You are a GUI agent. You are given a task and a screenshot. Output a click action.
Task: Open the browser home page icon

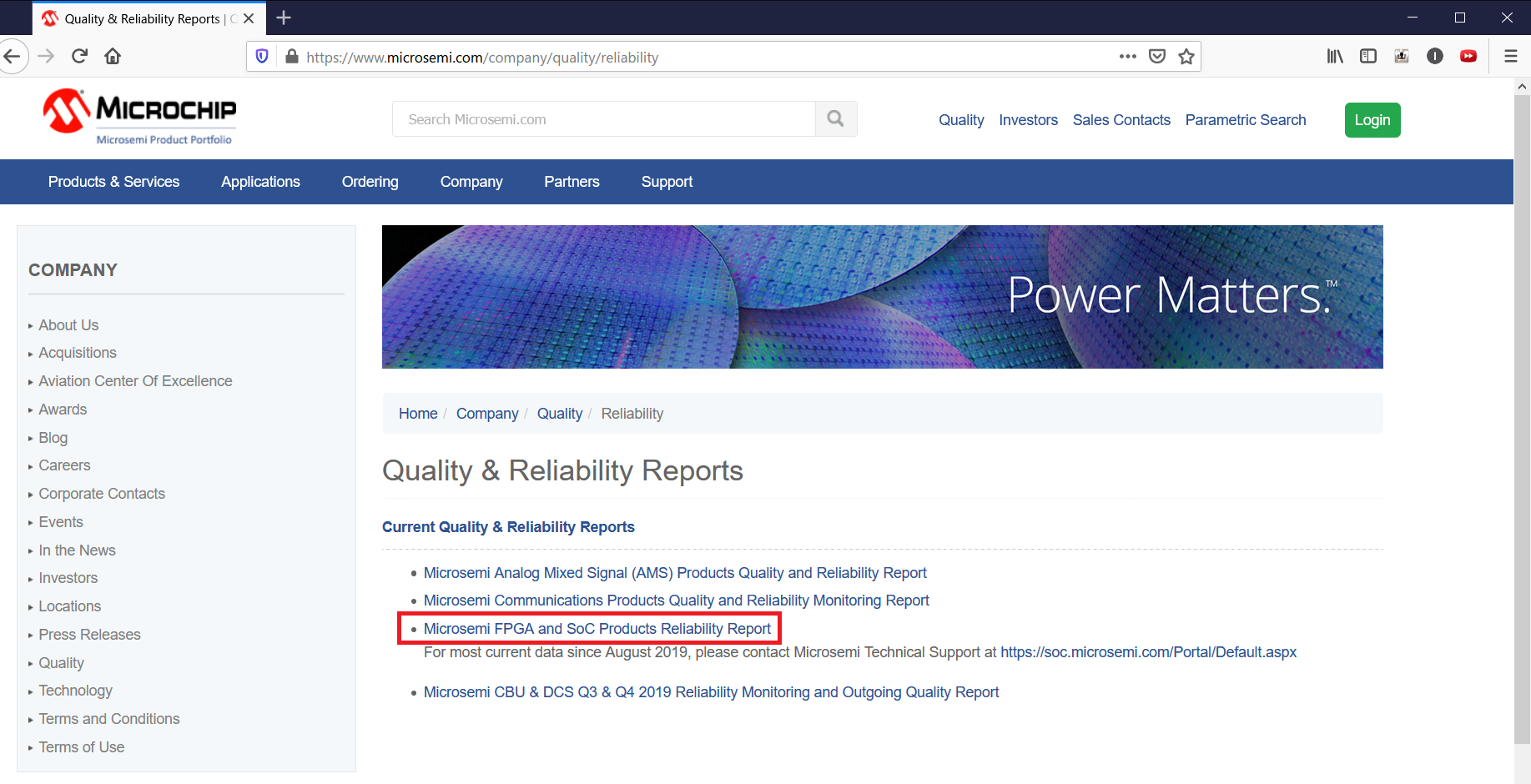113,57
